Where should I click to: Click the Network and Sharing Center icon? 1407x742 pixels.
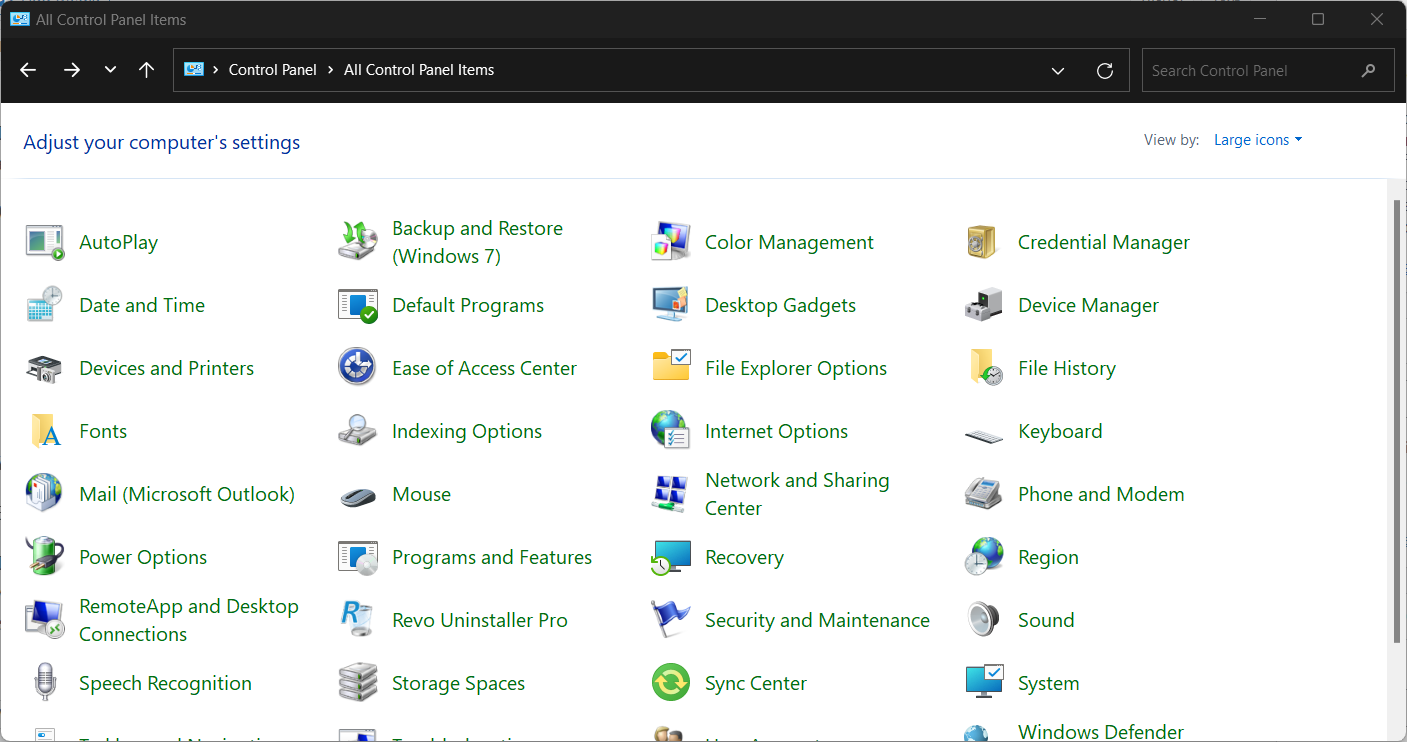[x=671, y=494]
